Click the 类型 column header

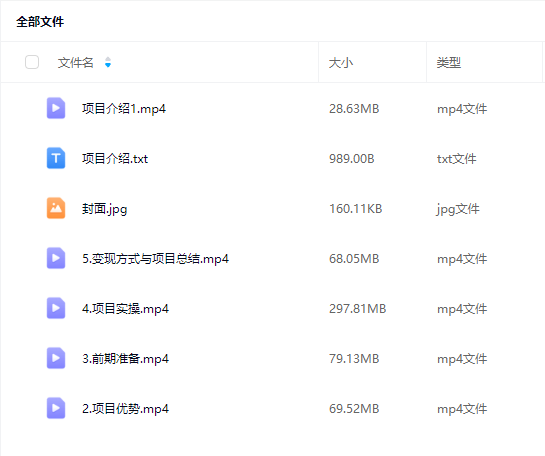pyautogui.click(x=449, y=63)
